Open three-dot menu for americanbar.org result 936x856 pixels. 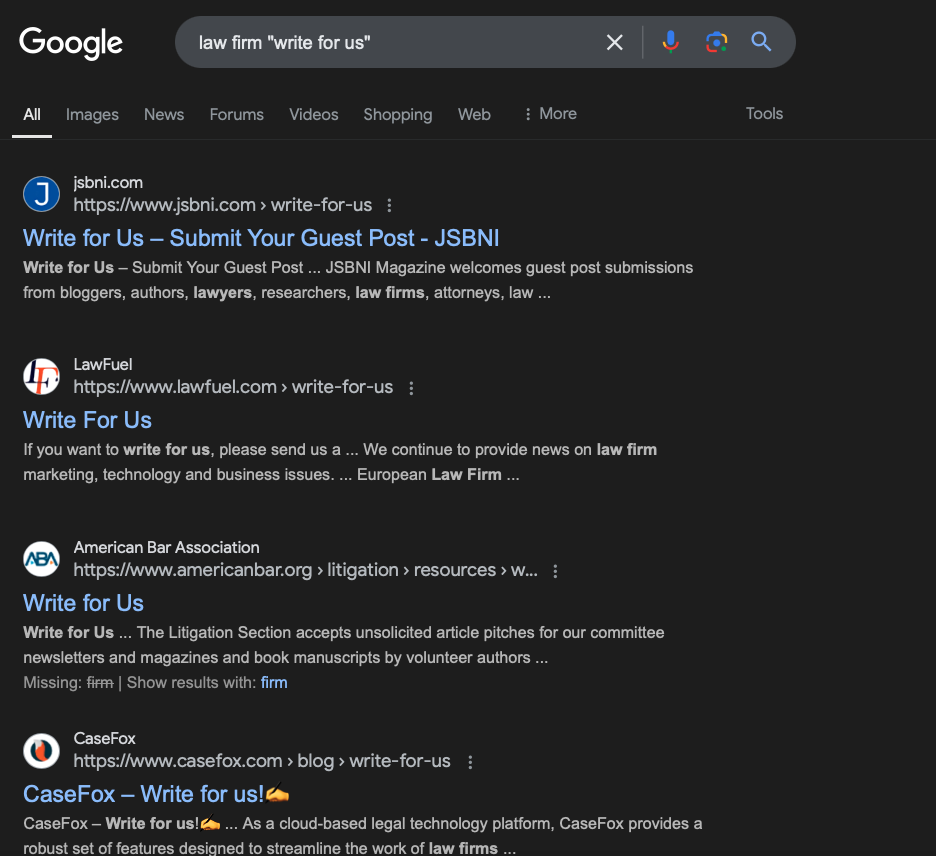pyautogui.click(x=555, y=571)
